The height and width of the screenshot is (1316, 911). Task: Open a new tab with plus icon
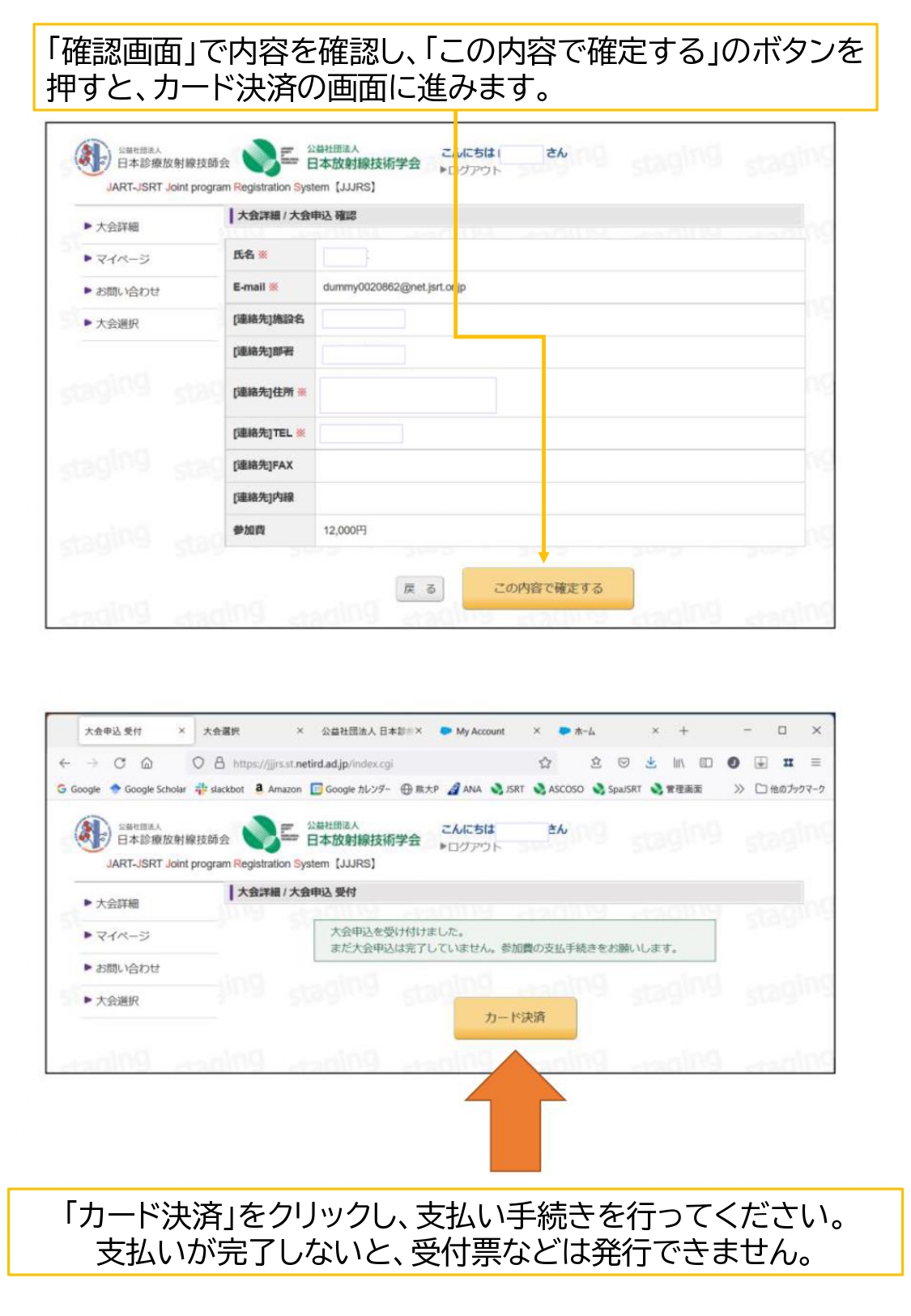[x=683, y=730]
